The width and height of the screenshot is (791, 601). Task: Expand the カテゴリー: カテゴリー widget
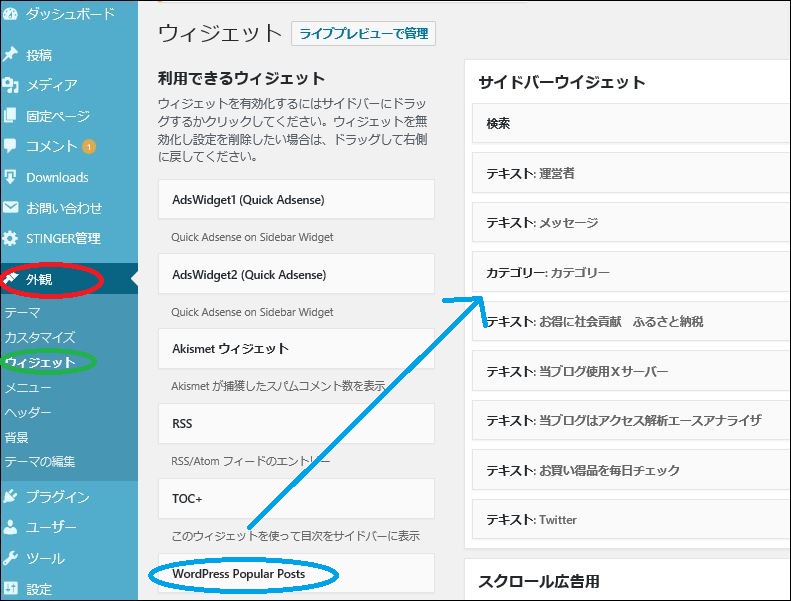[x=631, y=272]
